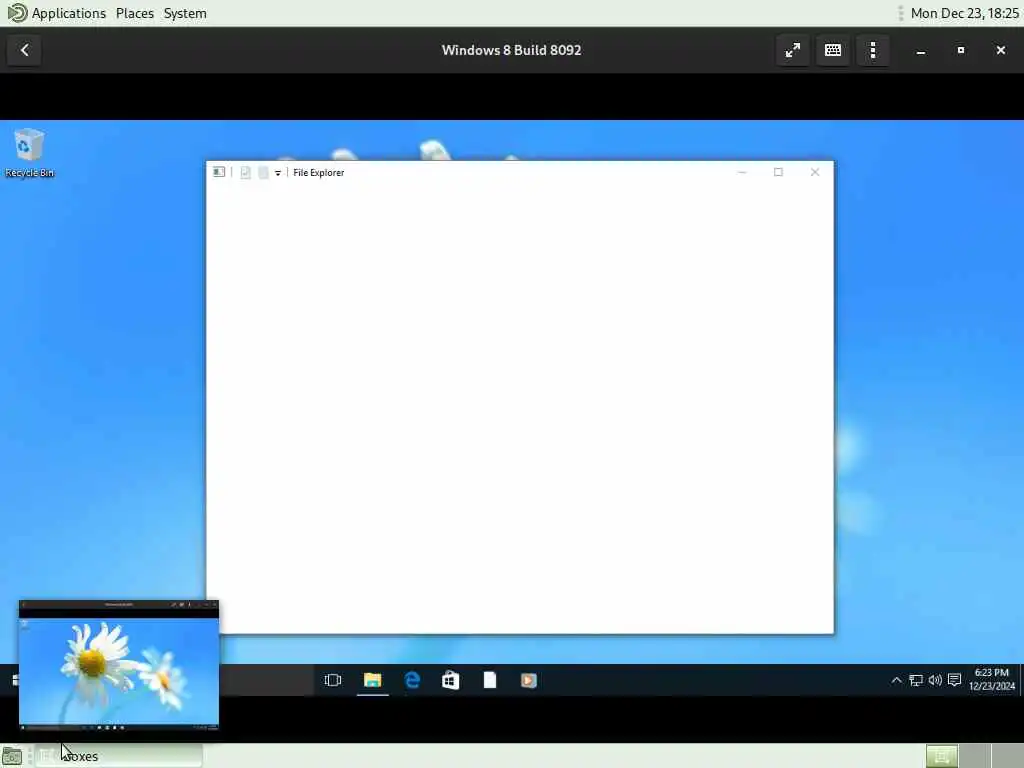Go back using Boxes header arrow
1024x768 pixels.
tap(25, 50)
